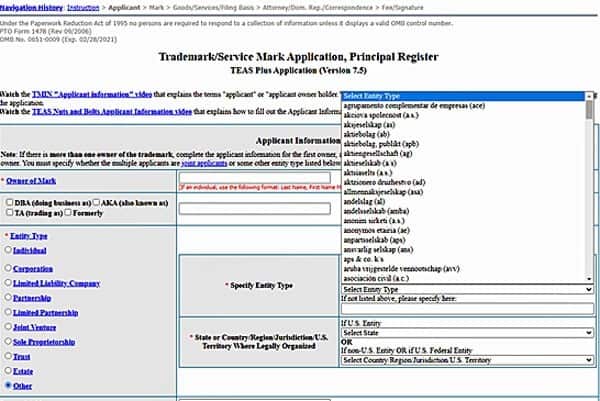The image size is (600, 401).
Task: Click the entity list scrollbar thumb
Action: pos(590,110)
